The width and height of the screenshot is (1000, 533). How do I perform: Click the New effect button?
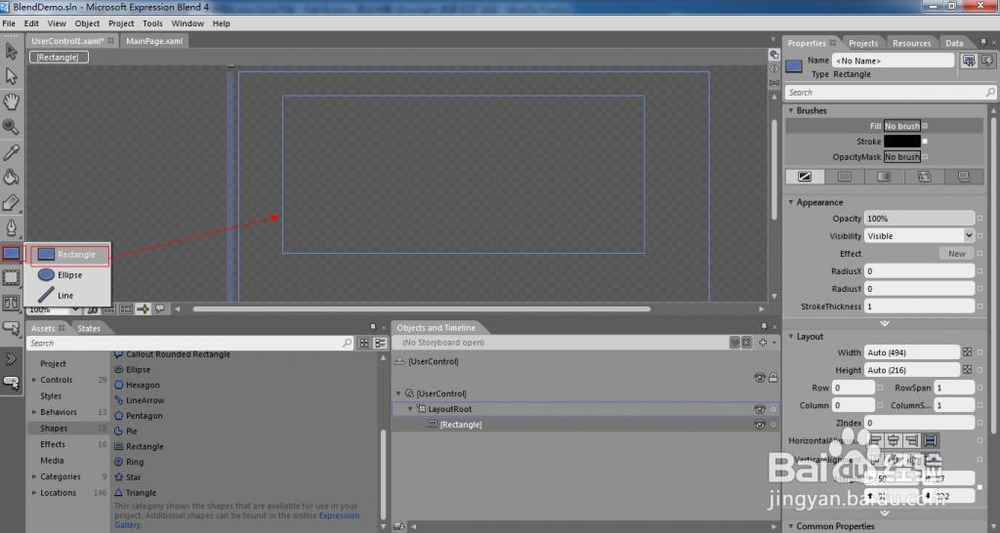click(x=957, y=254)
